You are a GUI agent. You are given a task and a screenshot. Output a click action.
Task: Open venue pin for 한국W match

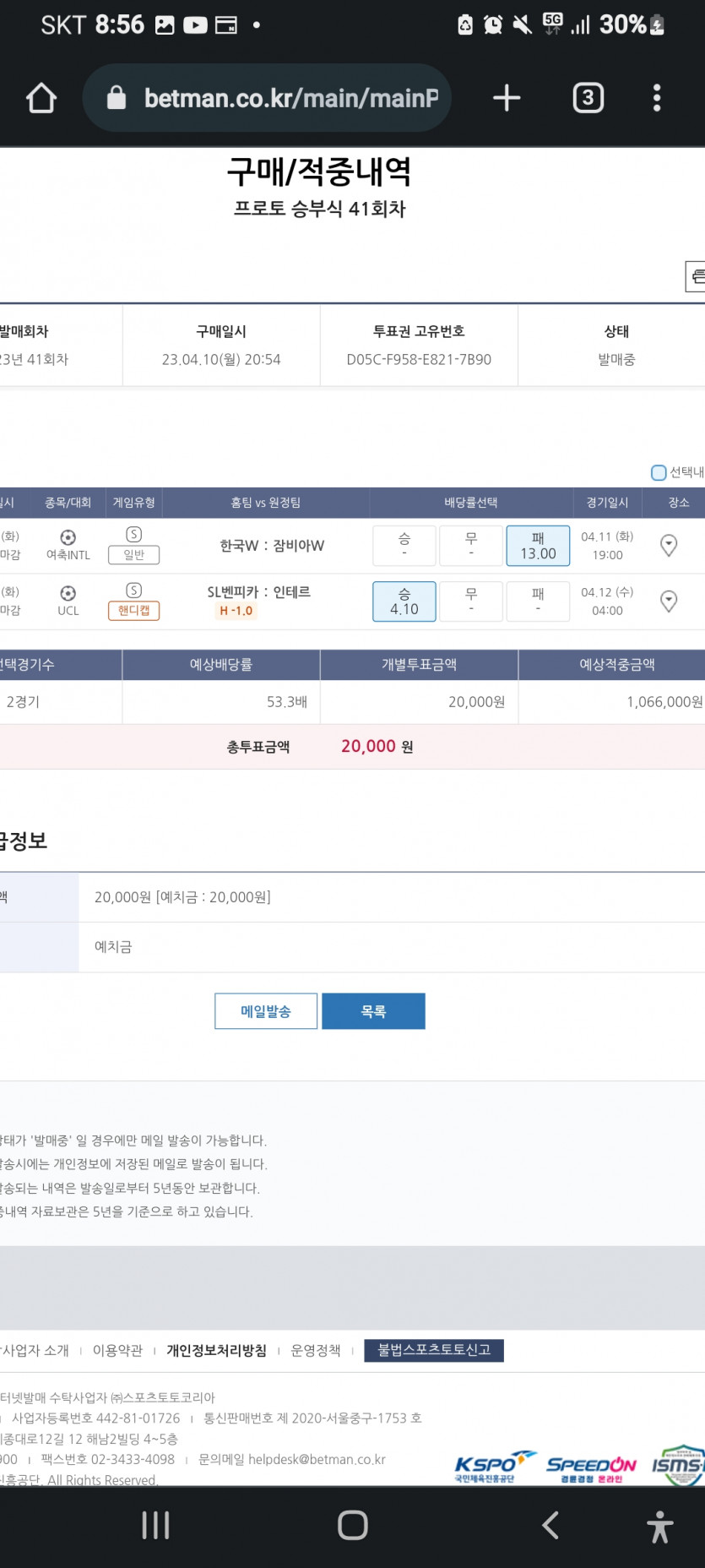click(669, 546)
